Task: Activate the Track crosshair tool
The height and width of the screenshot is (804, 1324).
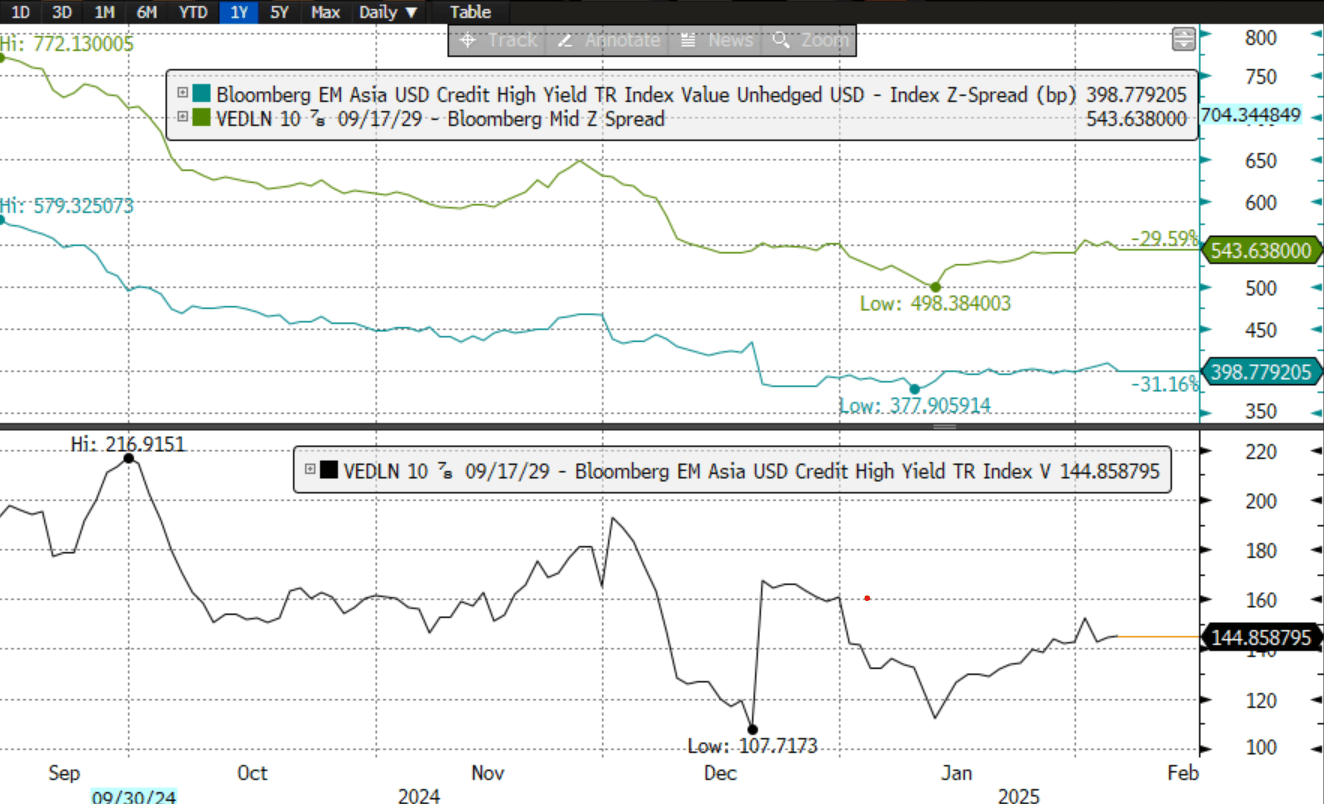Action: 495,40
